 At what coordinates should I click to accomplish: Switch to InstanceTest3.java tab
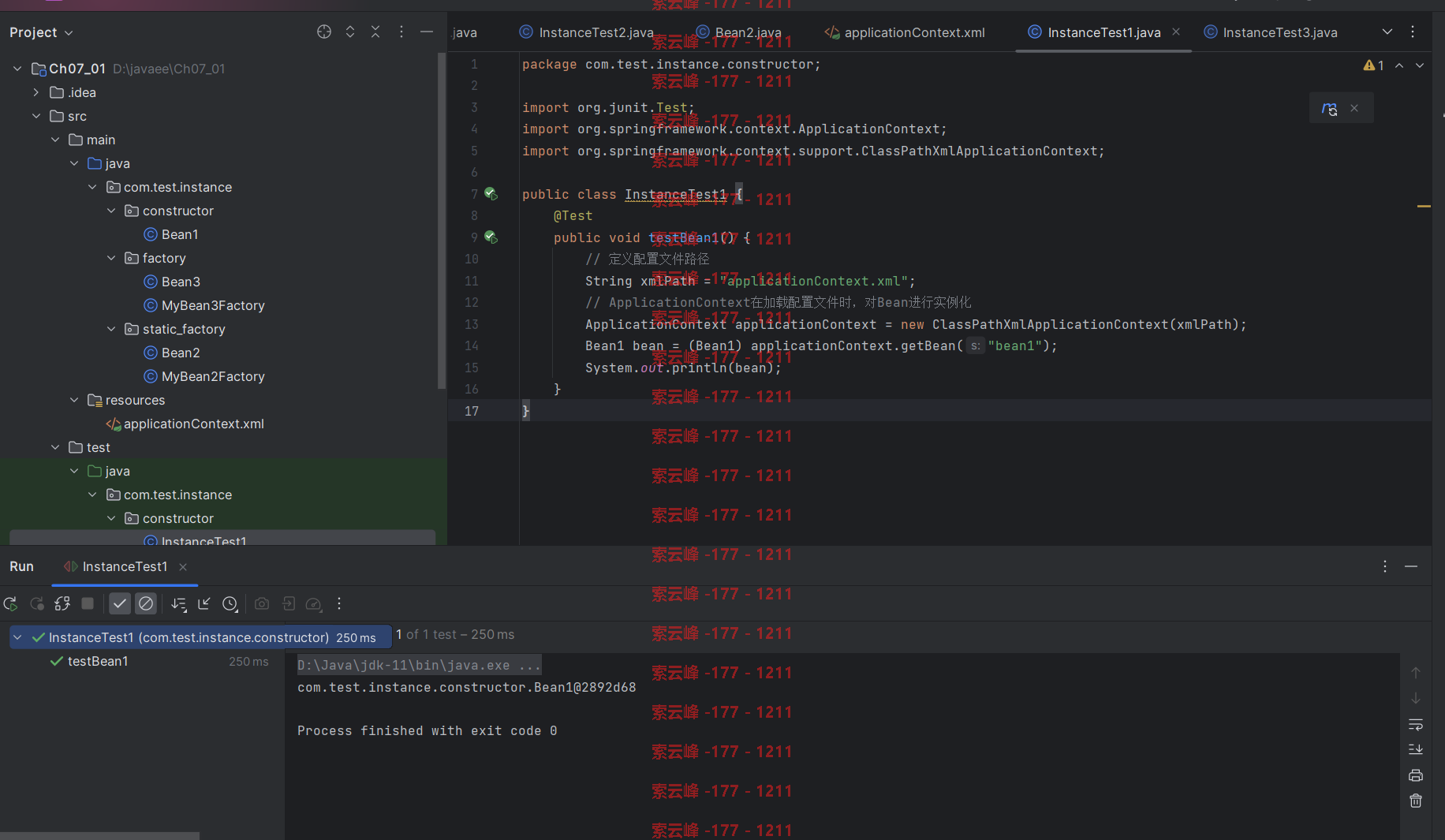click(1271, 32)
